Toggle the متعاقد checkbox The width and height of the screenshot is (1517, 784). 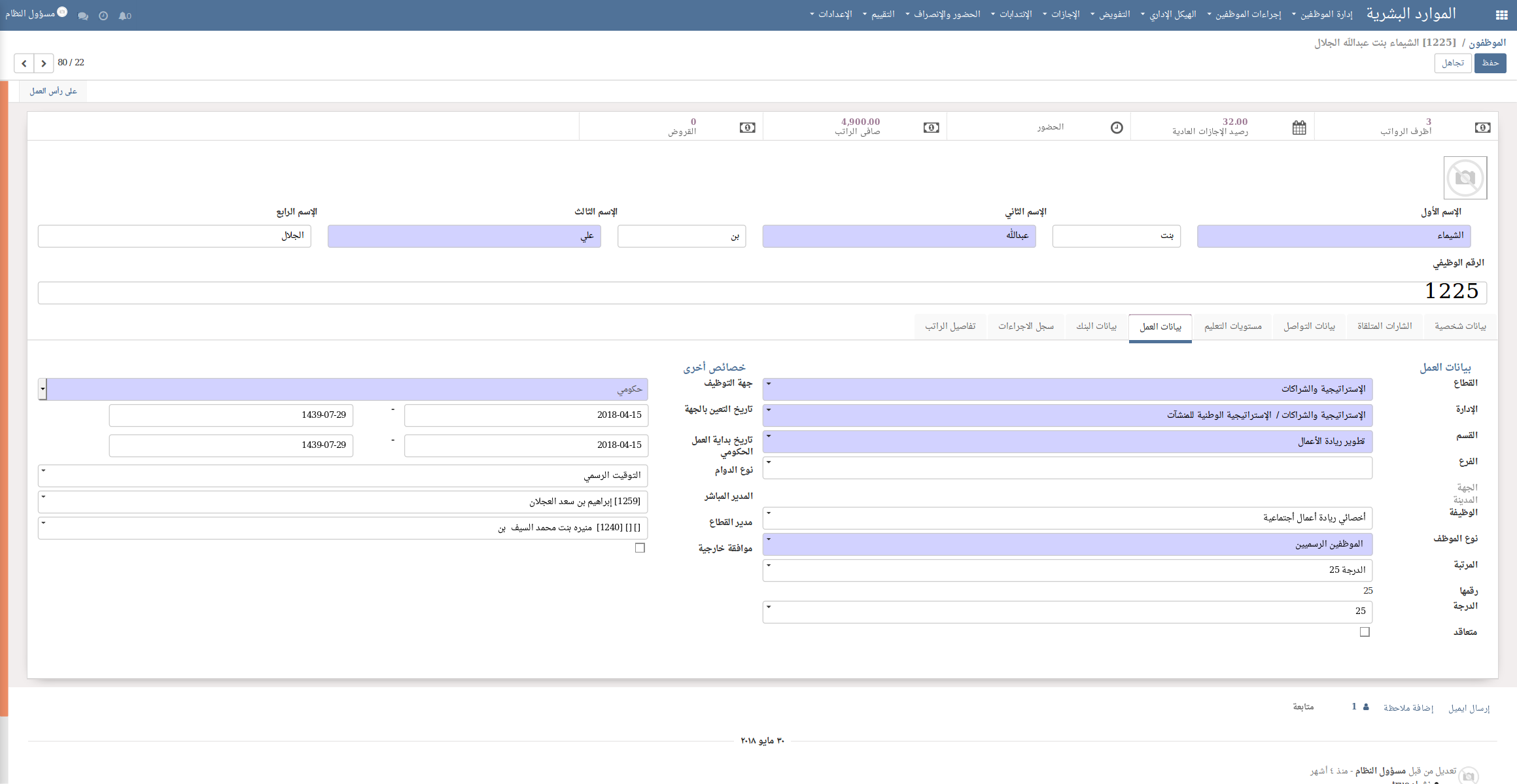click(x=1364, y=632)
